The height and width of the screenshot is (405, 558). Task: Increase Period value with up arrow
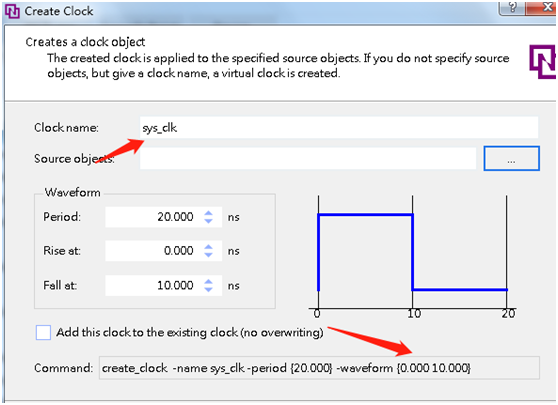point(209,213)
